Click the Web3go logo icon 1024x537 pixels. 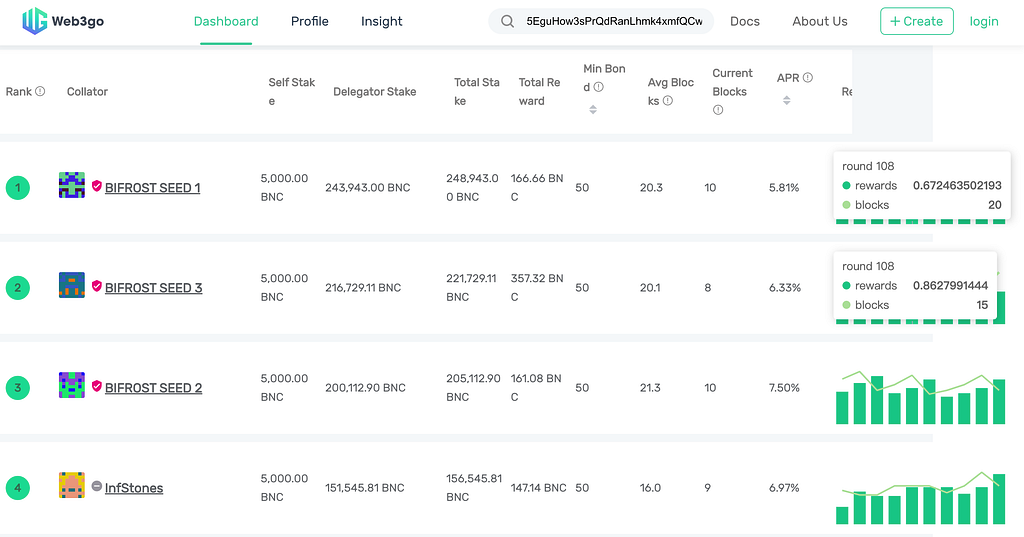coord(35,21)
